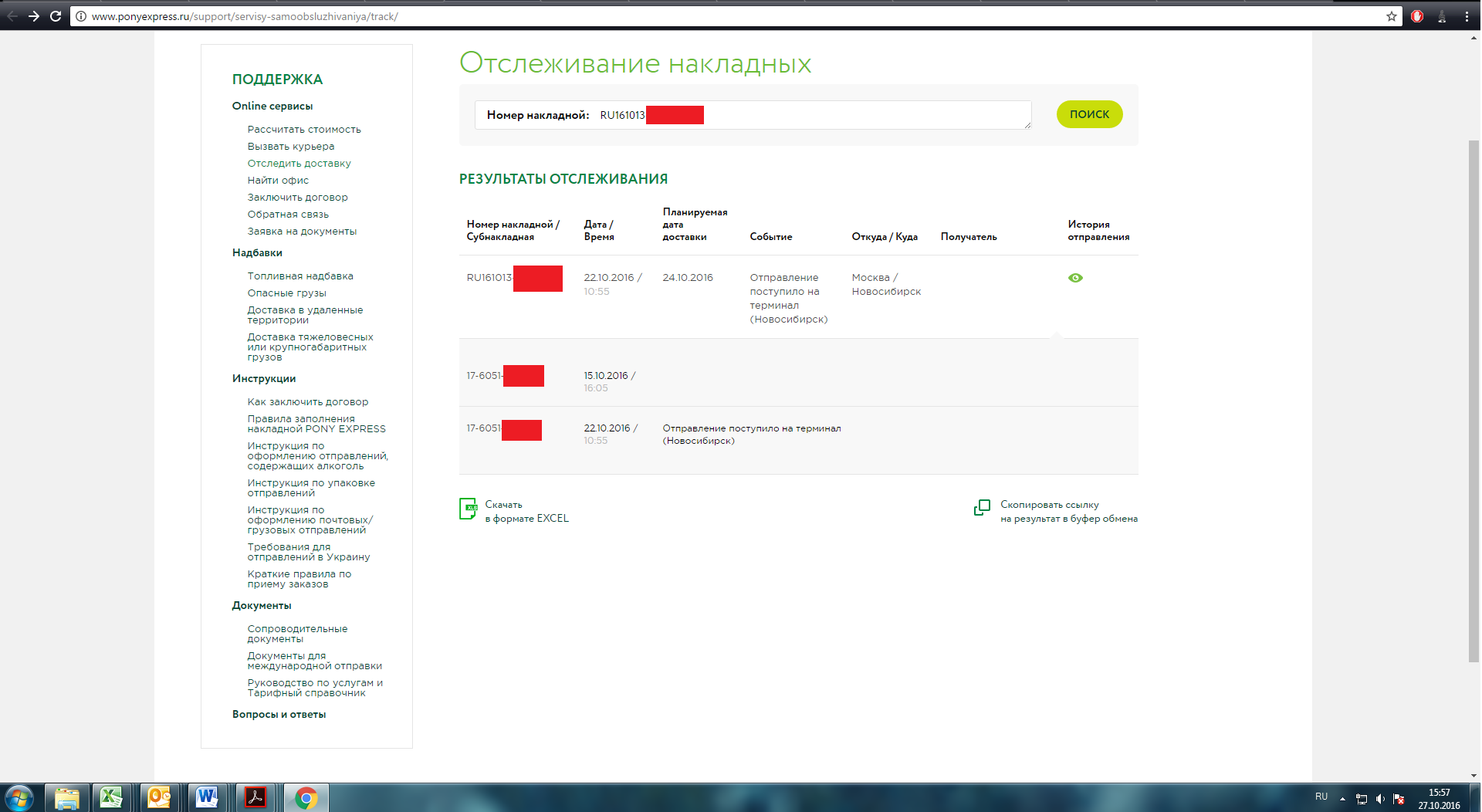Viewport: 1482px width, 812px height.
Task: Click ПОДДЕРЖКА sidebar title
Action: click(x=277, y=80)
